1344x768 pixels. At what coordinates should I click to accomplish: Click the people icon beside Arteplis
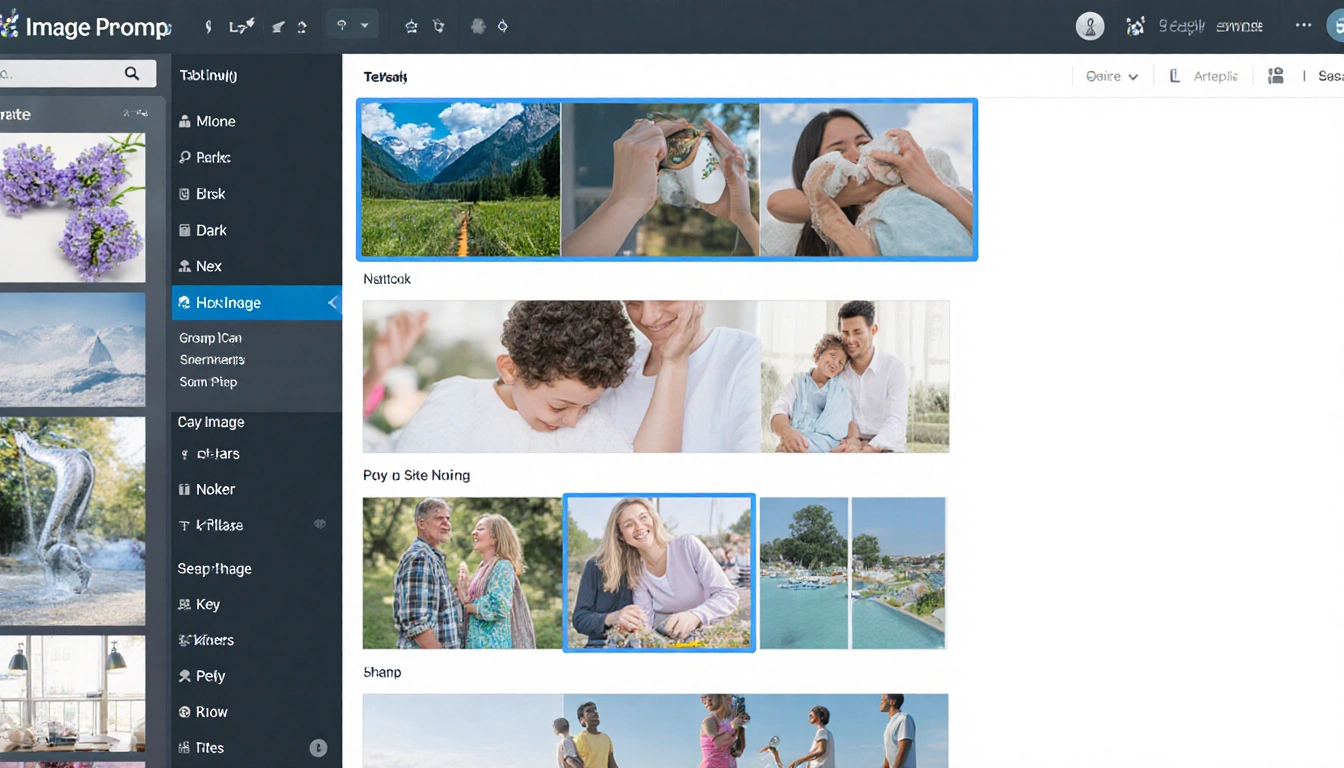point(1275,76)
